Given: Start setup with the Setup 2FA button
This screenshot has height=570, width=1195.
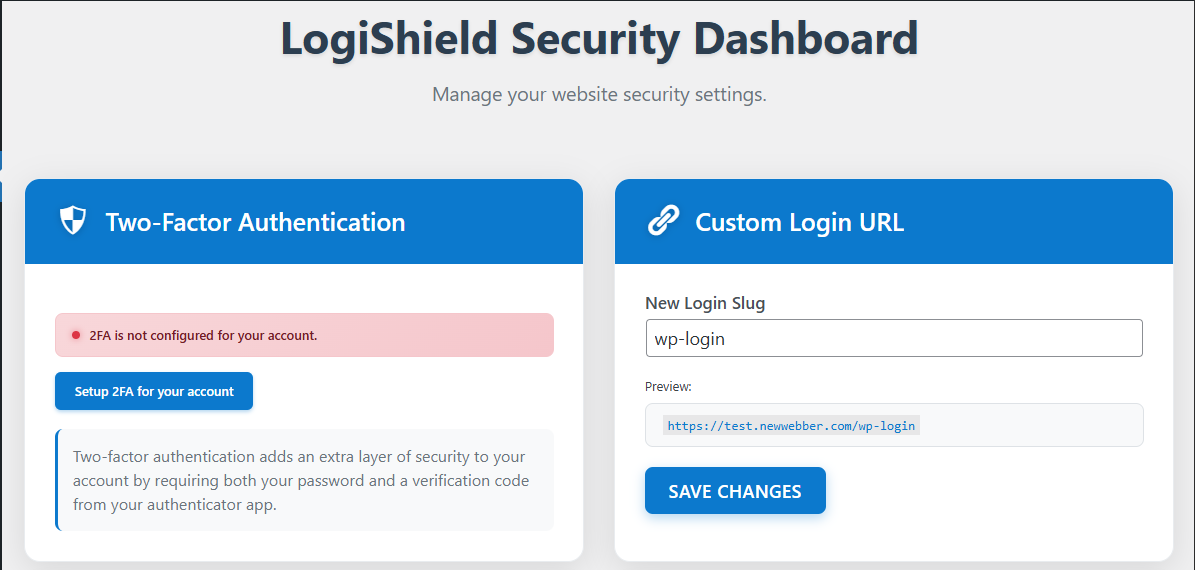Looking at the screenshot, I should pyautogui.click(x=154, y=392).
